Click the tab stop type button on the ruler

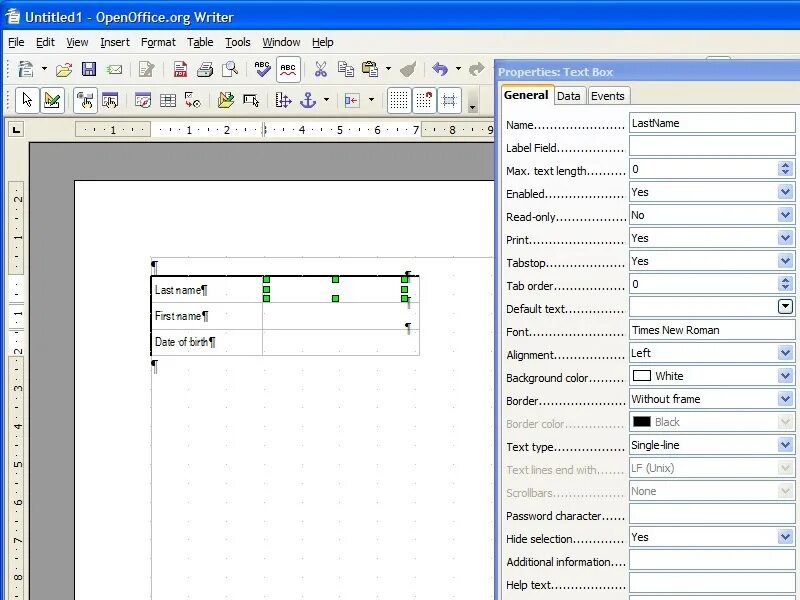(16, 130)
